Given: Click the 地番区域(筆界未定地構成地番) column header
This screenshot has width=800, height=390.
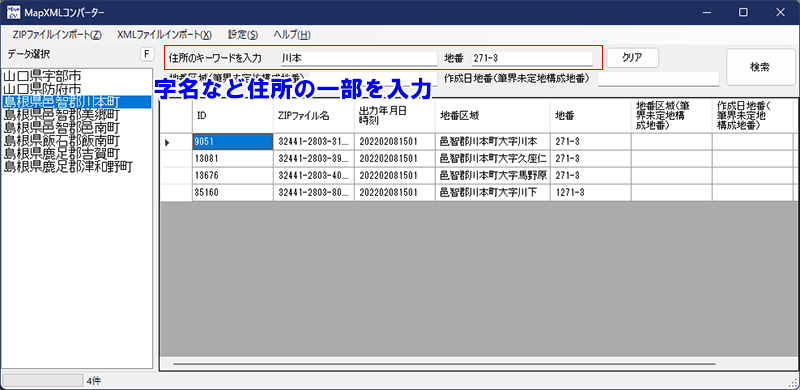Looking at the screenshot, I should (x=672, y=116).
